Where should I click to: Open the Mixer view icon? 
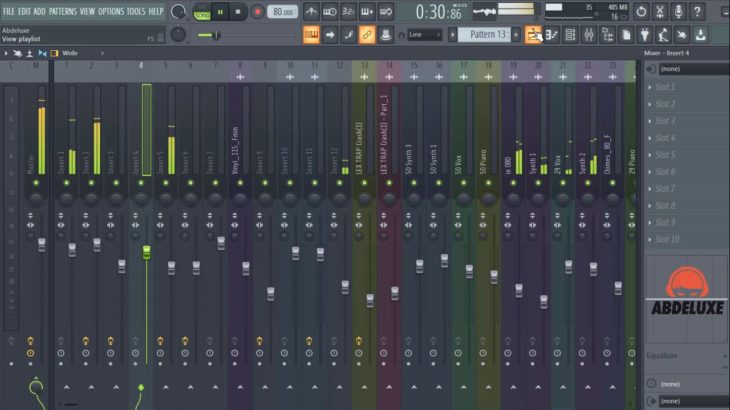coord(589,34)
